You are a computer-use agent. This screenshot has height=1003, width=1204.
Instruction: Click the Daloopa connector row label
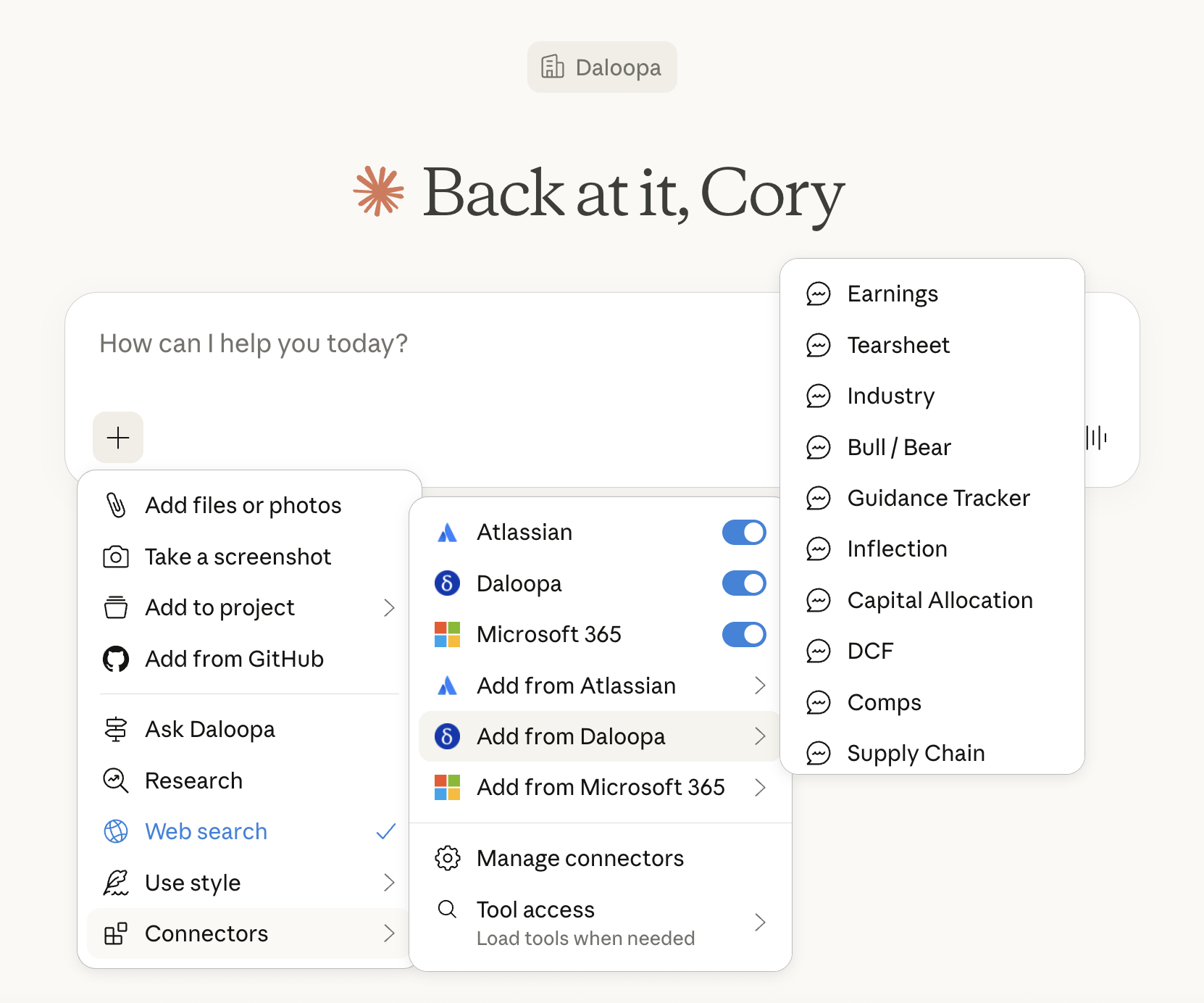coord(519,583)
